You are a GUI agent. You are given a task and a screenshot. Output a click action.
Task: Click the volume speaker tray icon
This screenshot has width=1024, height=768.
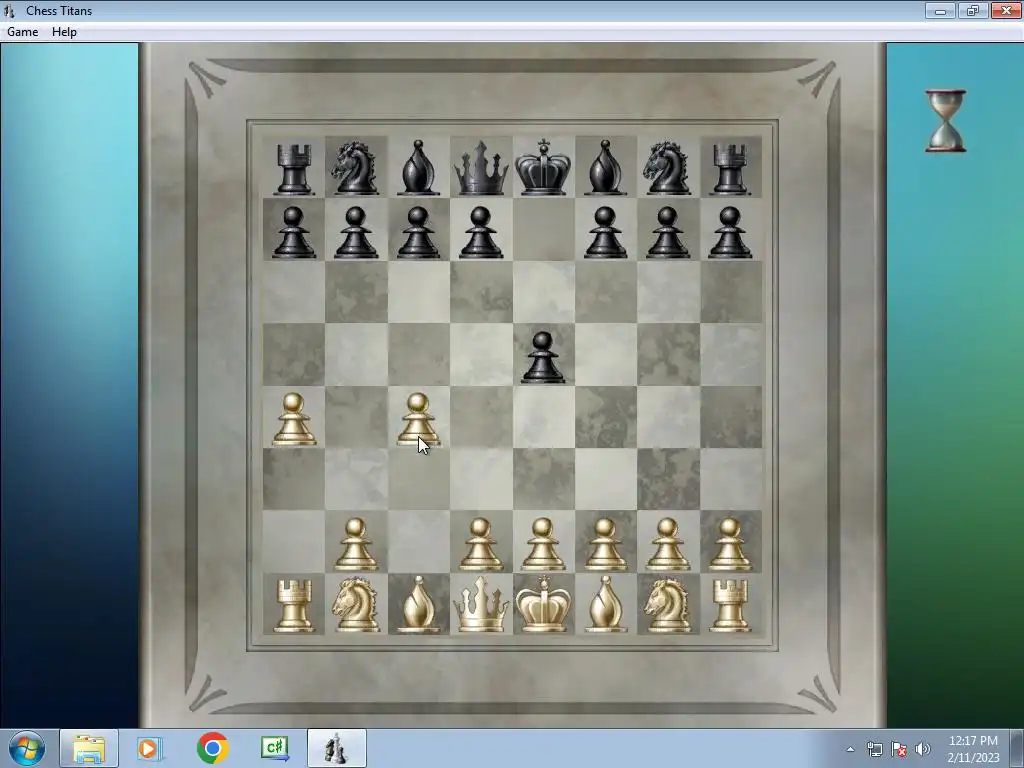[x=923, y=749]
